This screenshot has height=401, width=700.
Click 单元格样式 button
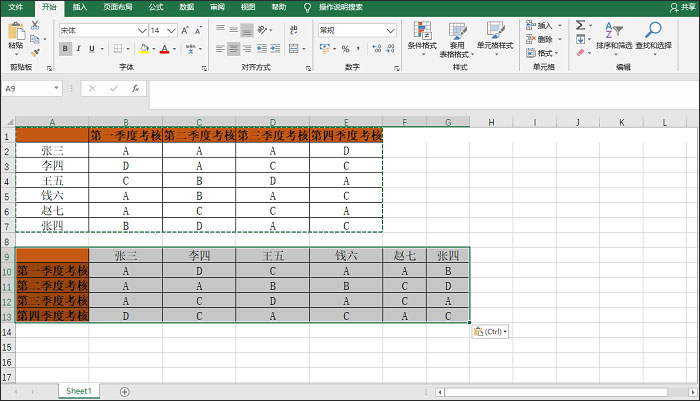click(495, 40)
